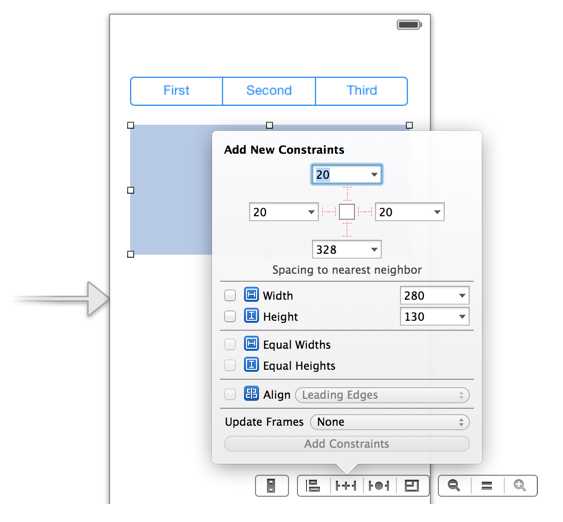Click the "Equal Widths" label
The height and width of the screenshot is (522, 563).
(297, 345)
